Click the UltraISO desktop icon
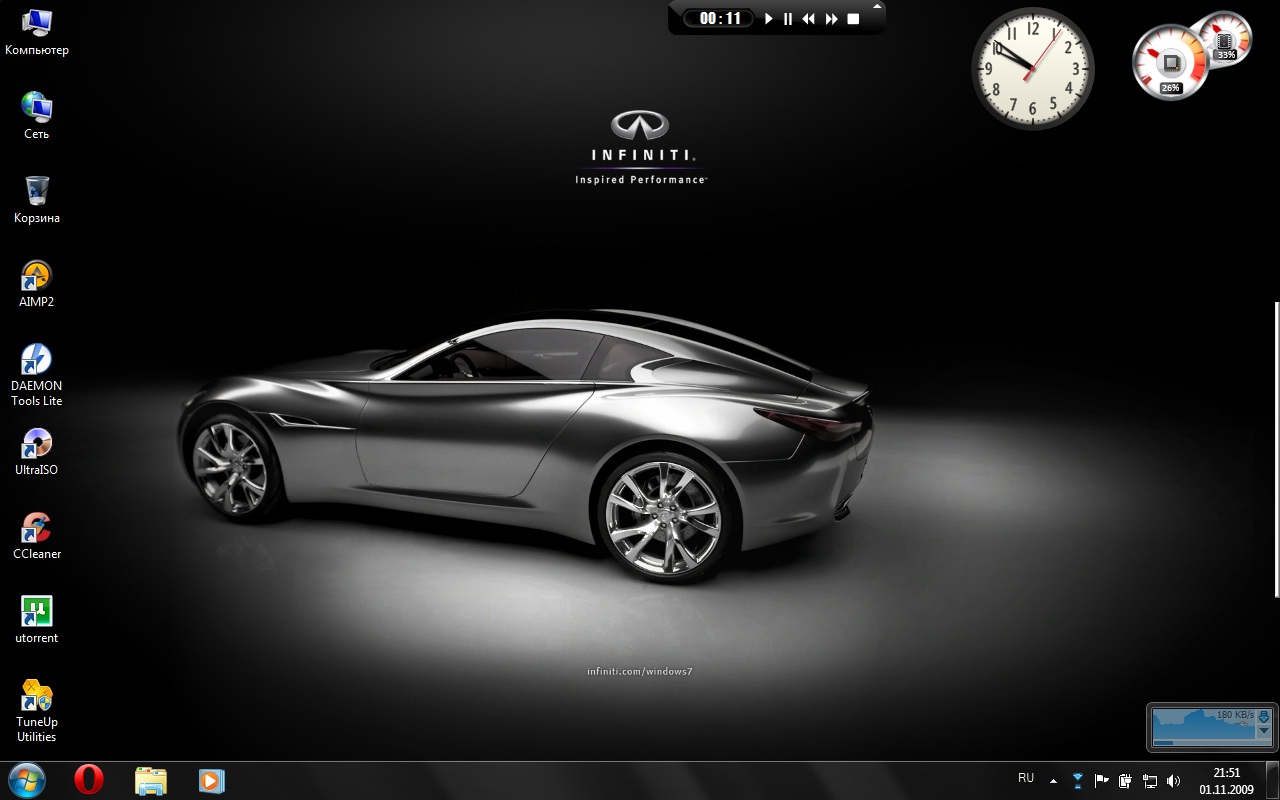The width and height of the screenshot is (1280, 800). (x=37, y=444)
